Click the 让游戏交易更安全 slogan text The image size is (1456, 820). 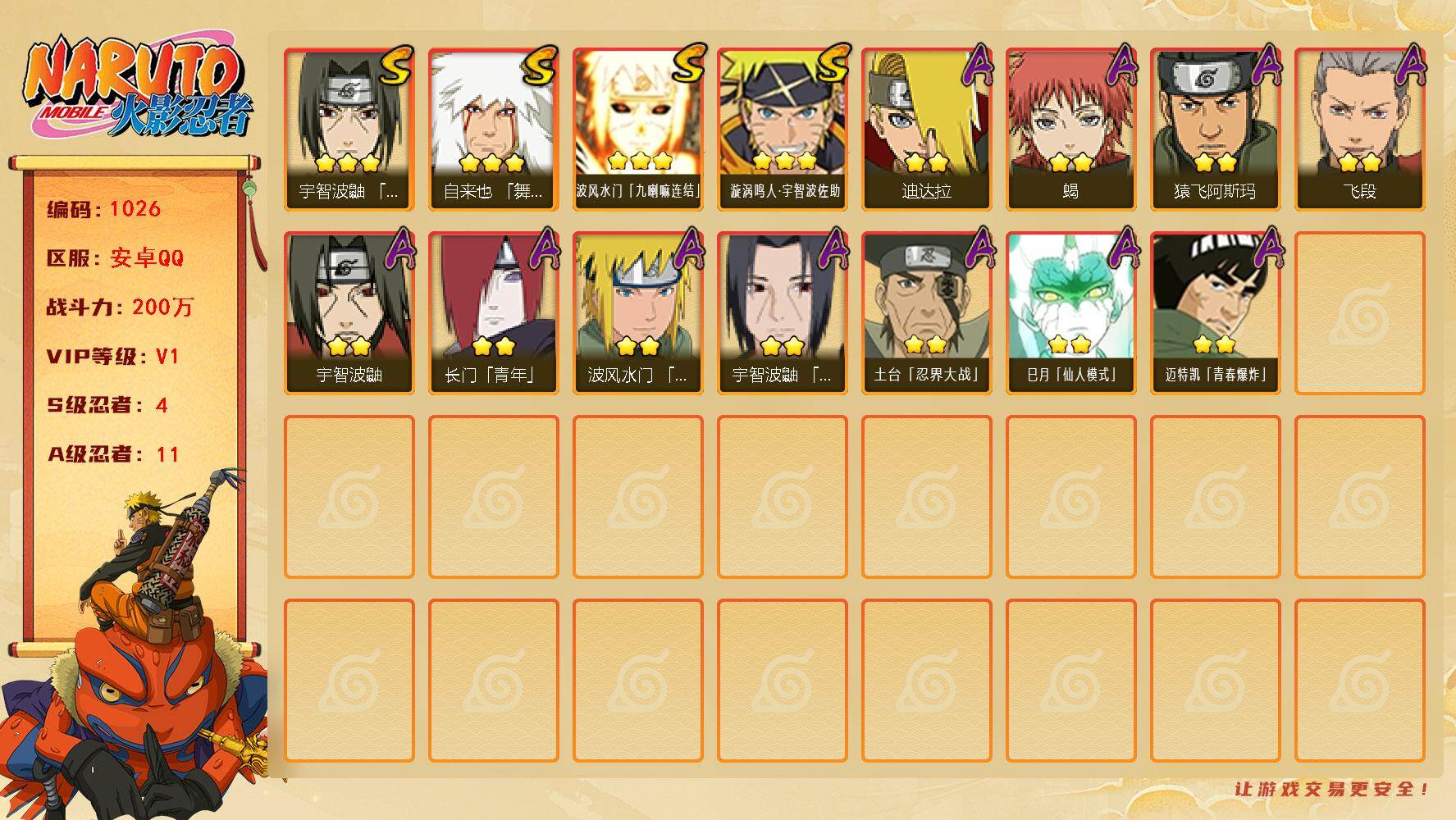coord(1332,789)
